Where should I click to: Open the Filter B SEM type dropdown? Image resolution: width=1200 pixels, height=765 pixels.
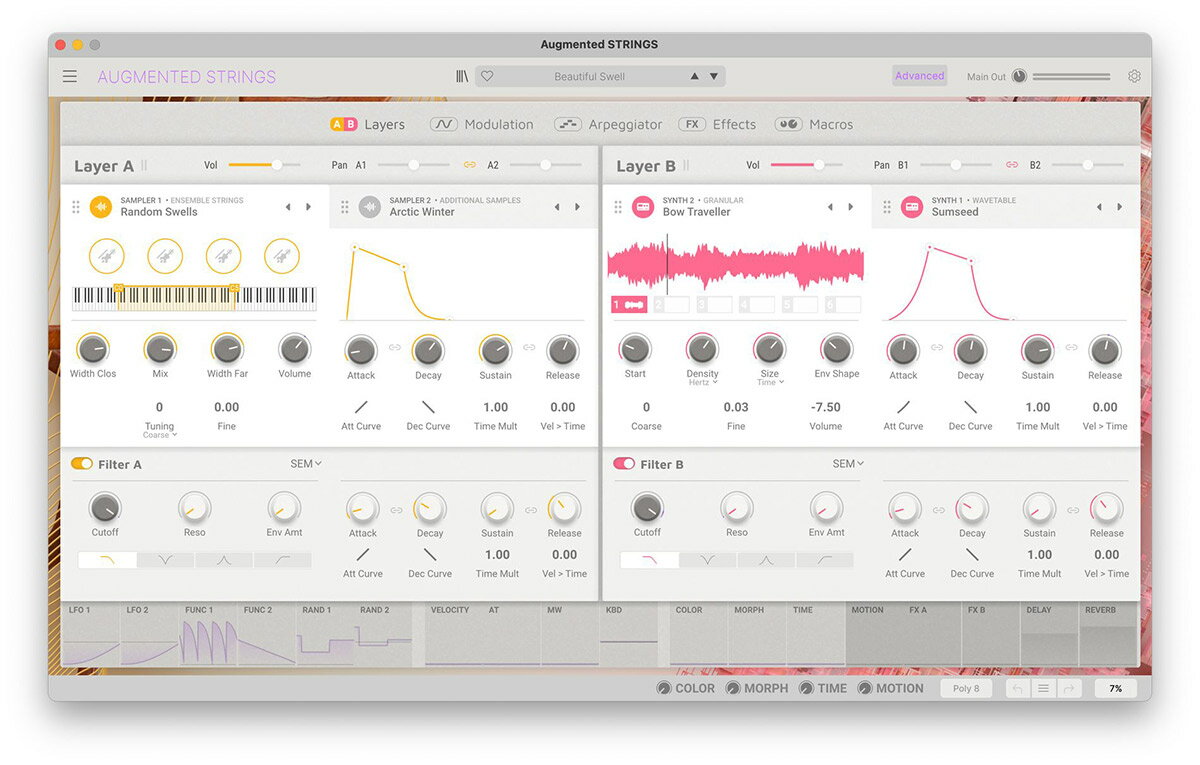[x=848, y=464]
